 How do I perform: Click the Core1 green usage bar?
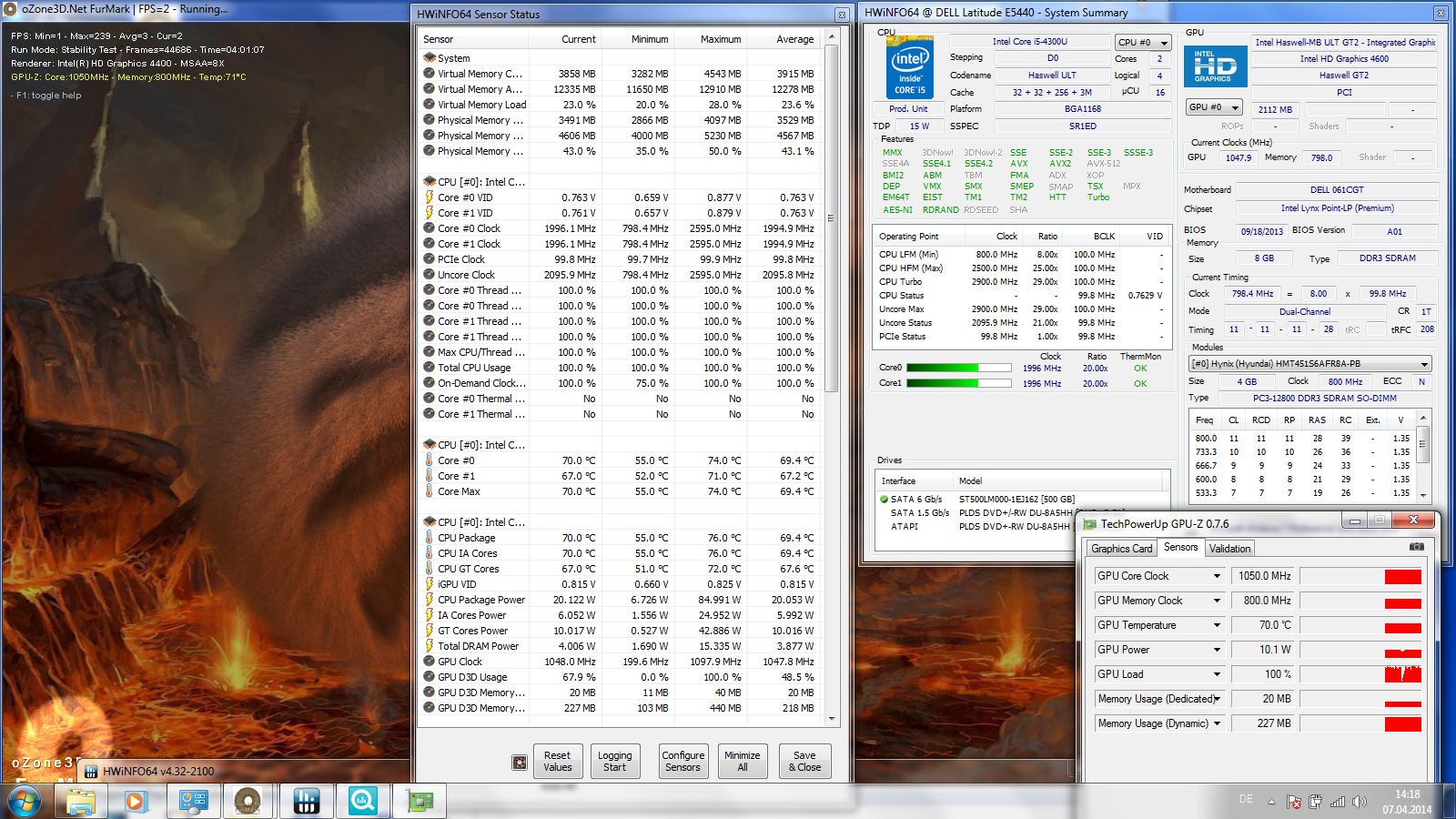point(959,384)
